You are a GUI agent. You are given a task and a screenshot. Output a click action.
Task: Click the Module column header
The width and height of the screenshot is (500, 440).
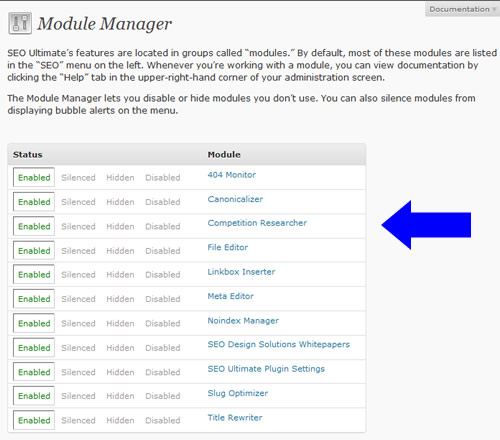224,155
